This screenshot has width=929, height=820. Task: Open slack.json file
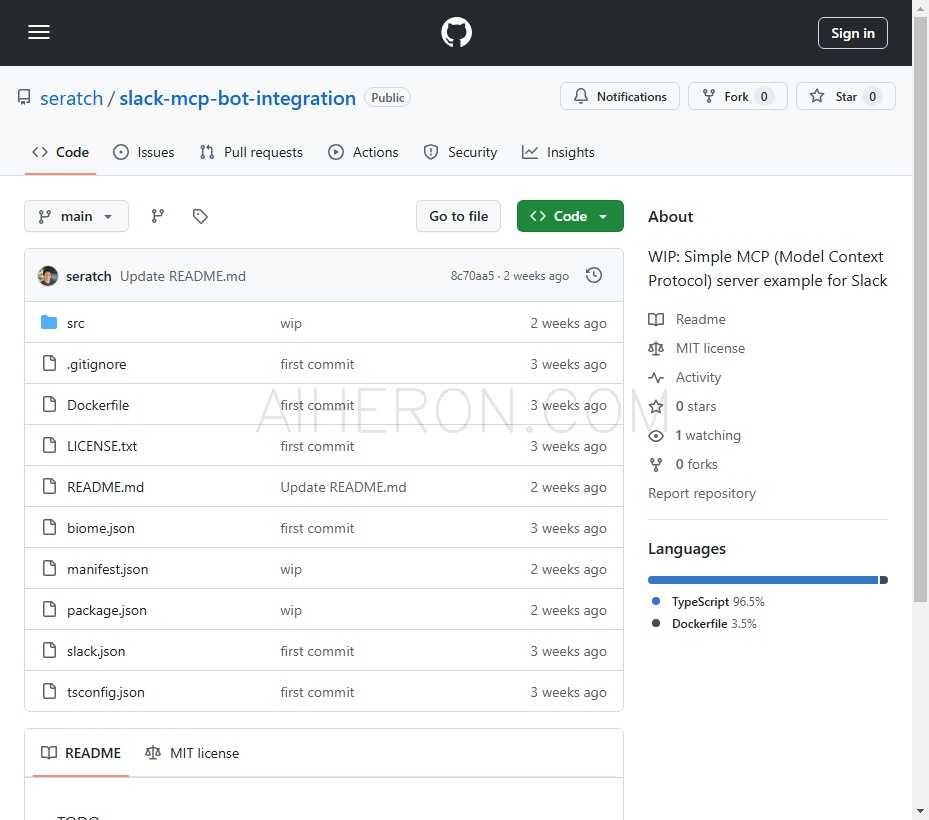click(96, 651)
